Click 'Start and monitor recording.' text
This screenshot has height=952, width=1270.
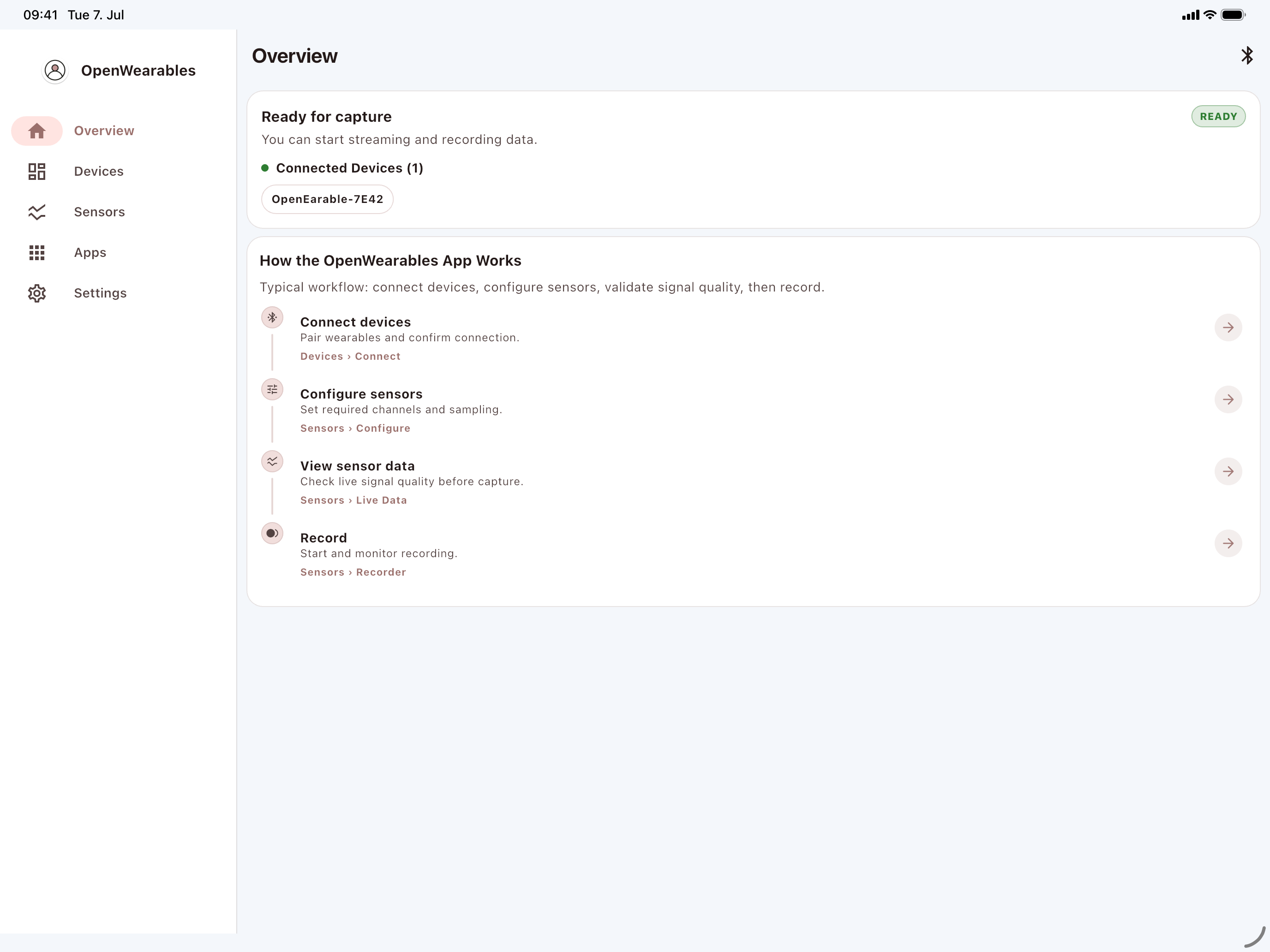(x=379, y=554)
